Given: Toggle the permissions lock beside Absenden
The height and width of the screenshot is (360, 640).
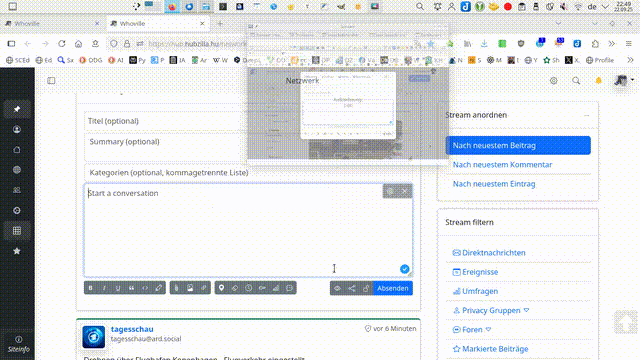Looking at the screenshot, I should tap(366, 288).
